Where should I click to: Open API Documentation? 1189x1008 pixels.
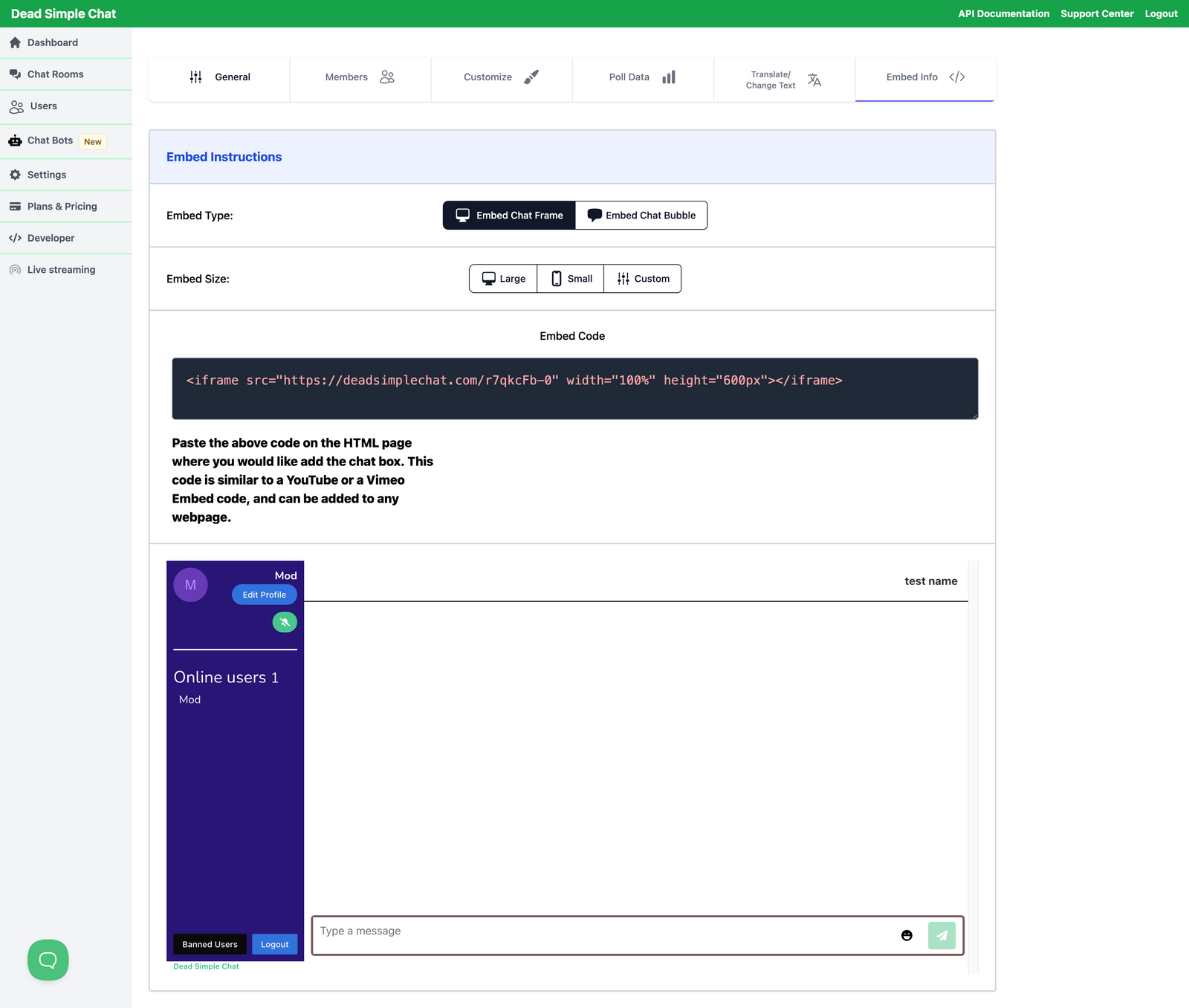(x=1004, y=13)
